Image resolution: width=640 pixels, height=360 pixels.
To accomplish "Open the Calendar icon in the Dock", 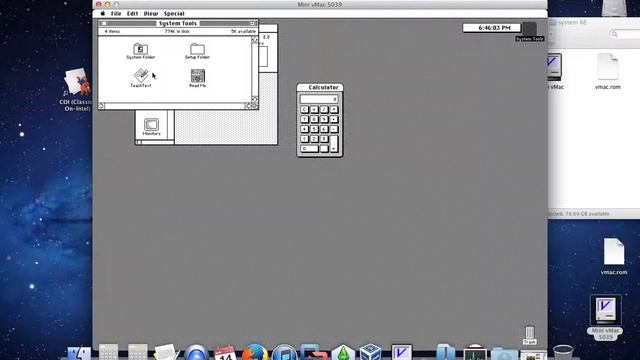I will click(225, 353).
